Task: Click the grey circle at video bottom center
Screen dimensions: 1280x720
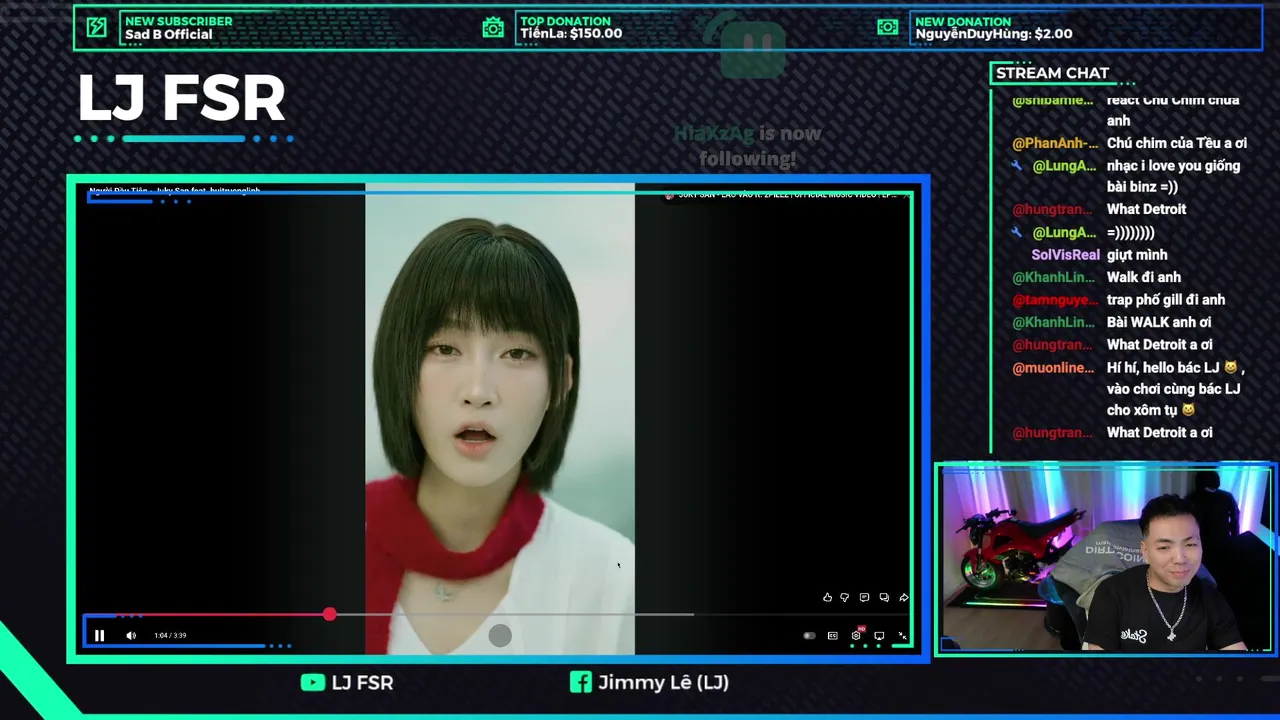Action: [x=500, y=635]
